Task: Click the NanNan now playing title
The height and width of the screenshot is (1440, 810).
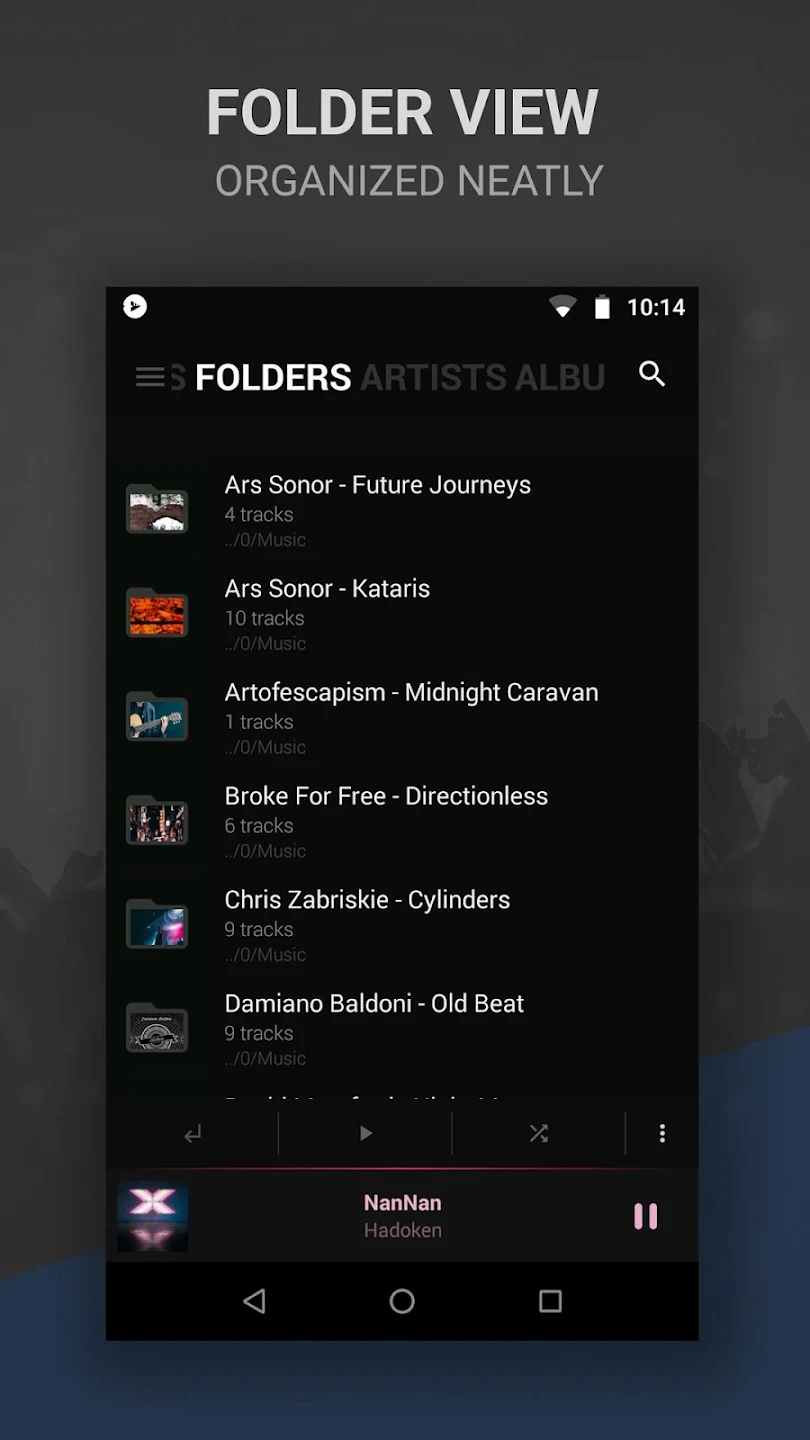Action: [403, 1203]
